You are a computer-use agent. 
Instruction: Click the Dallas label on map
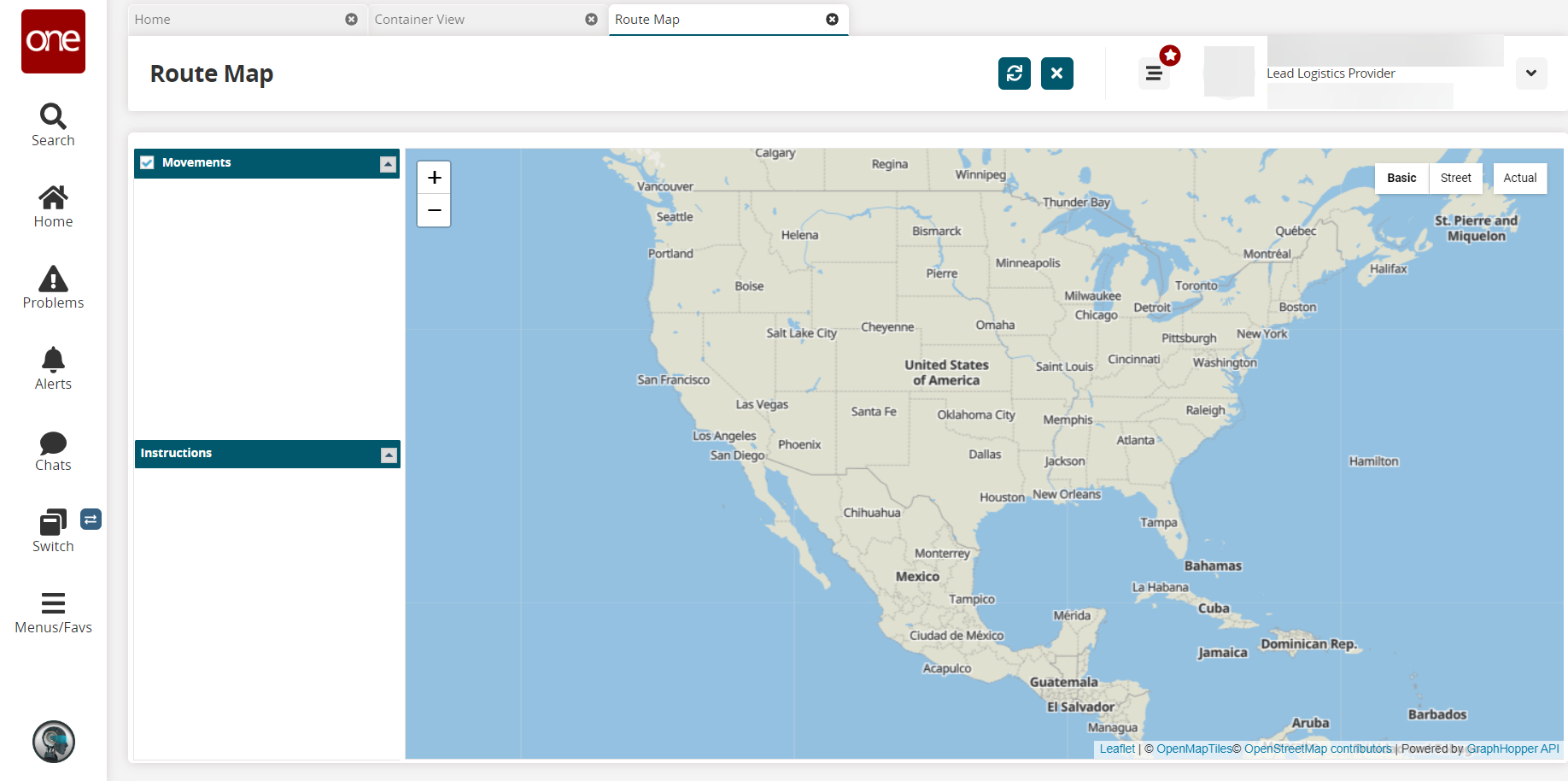point(985,455)
